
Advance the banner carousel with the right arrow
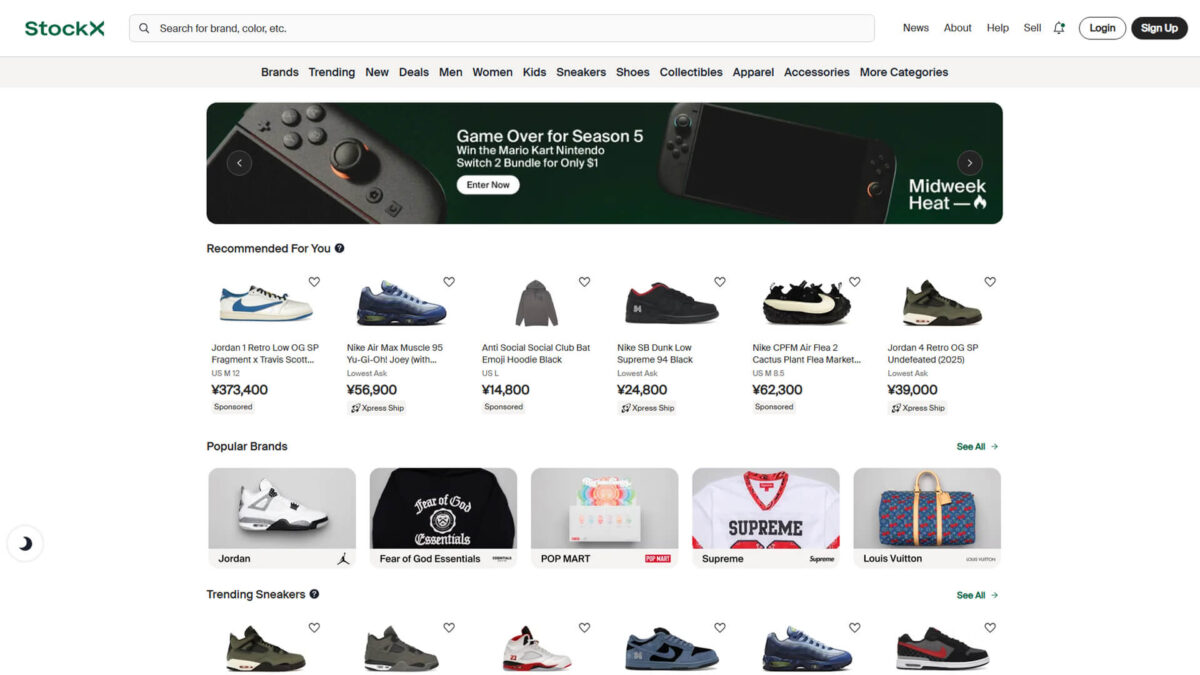[968, 162]
